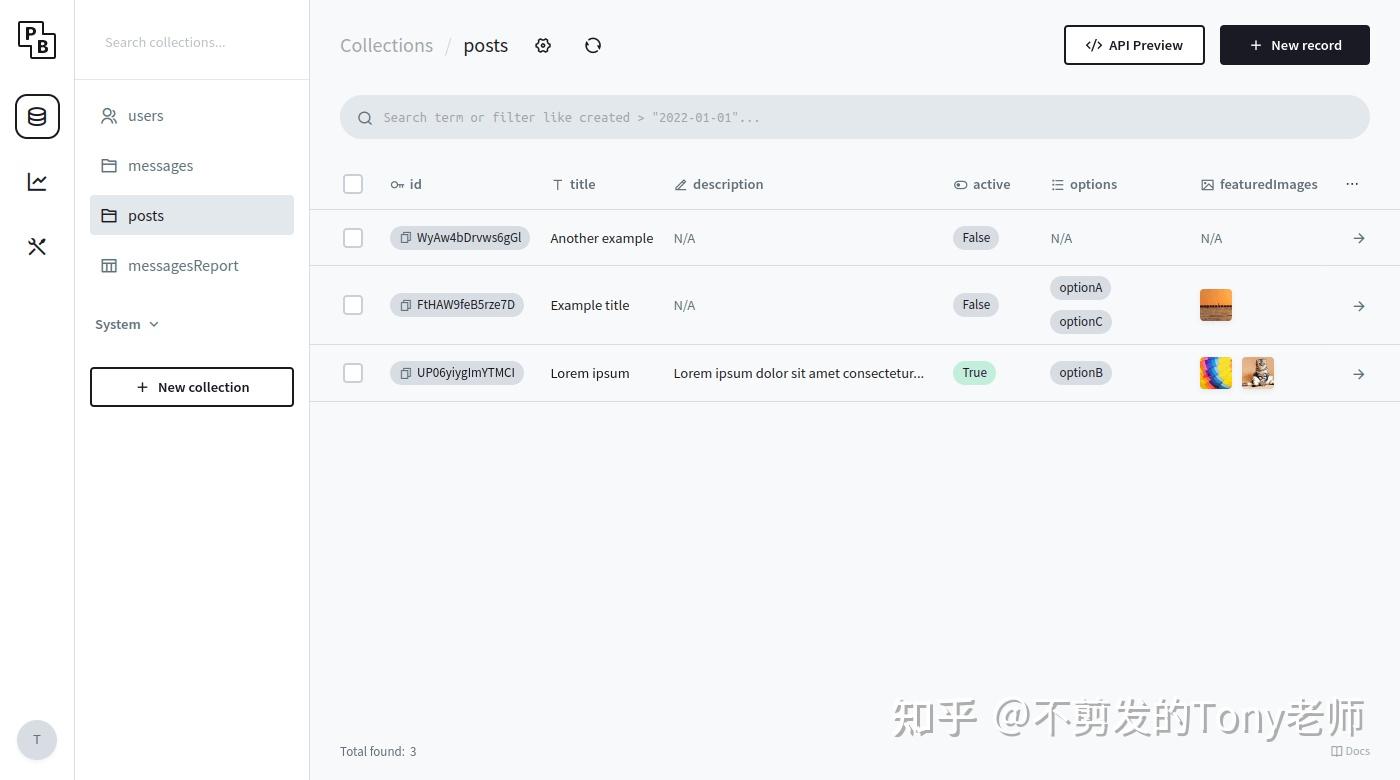The width and height of the screenshot is (1400, 780).
Task: Refresh the records list with the refresh icon
Action: click(593, 45)
